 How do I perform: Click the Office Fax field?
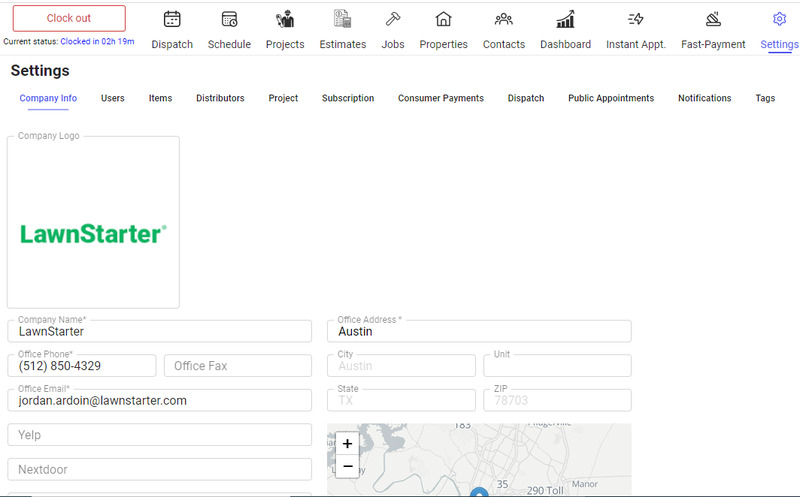click(x=238, y=366)
